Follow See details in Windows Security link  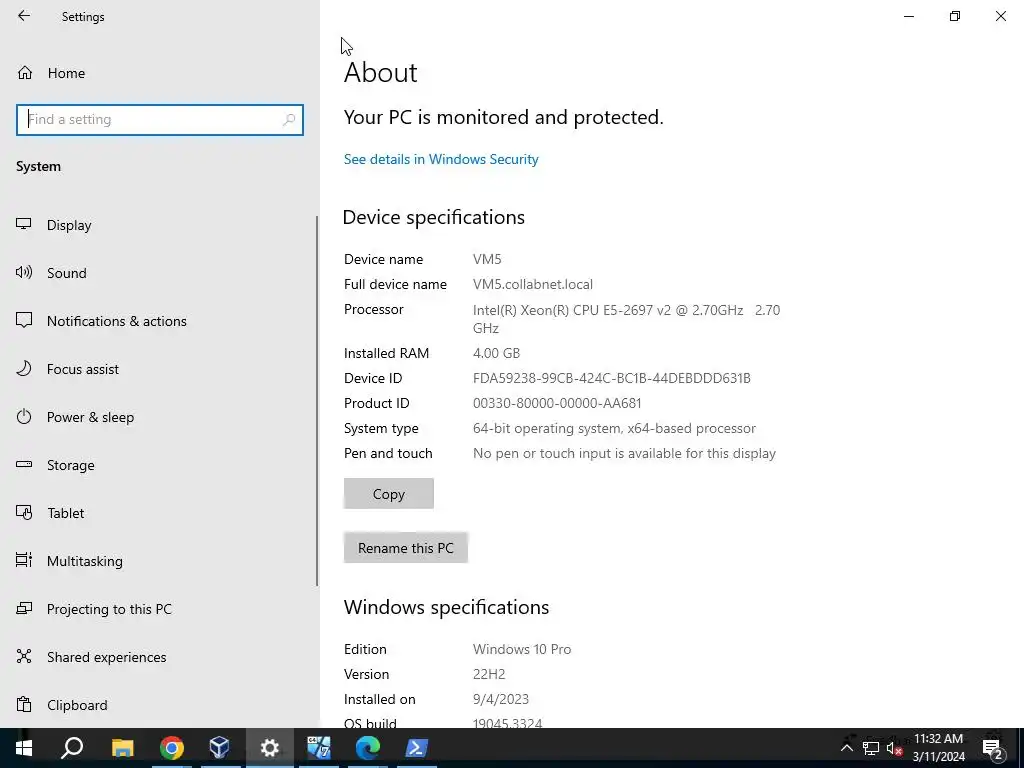point(441,159)
